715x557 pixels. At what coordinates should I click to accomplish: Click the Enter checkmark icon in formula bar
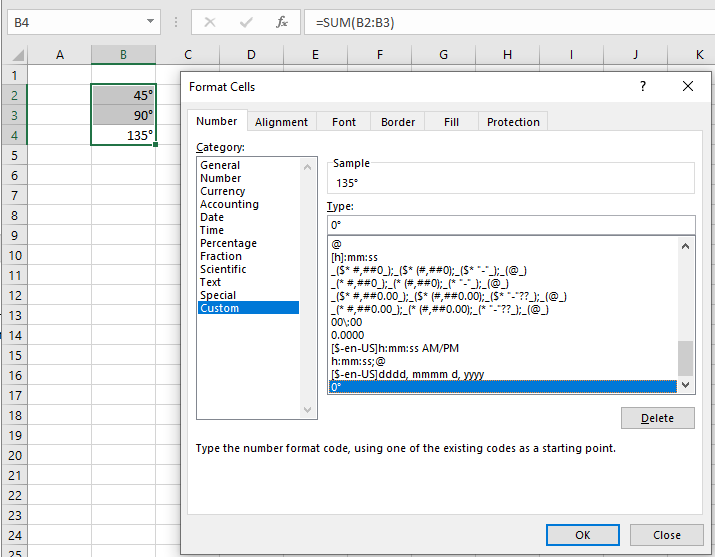pos(246,22)
